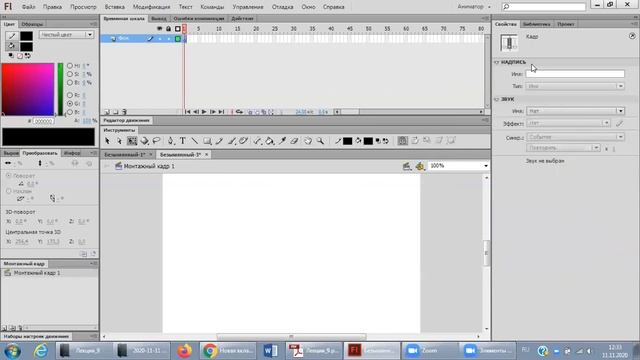The image size is (640, 360).
Task: Open the Эффект dropdown in sound section
Action: point(568,123)
